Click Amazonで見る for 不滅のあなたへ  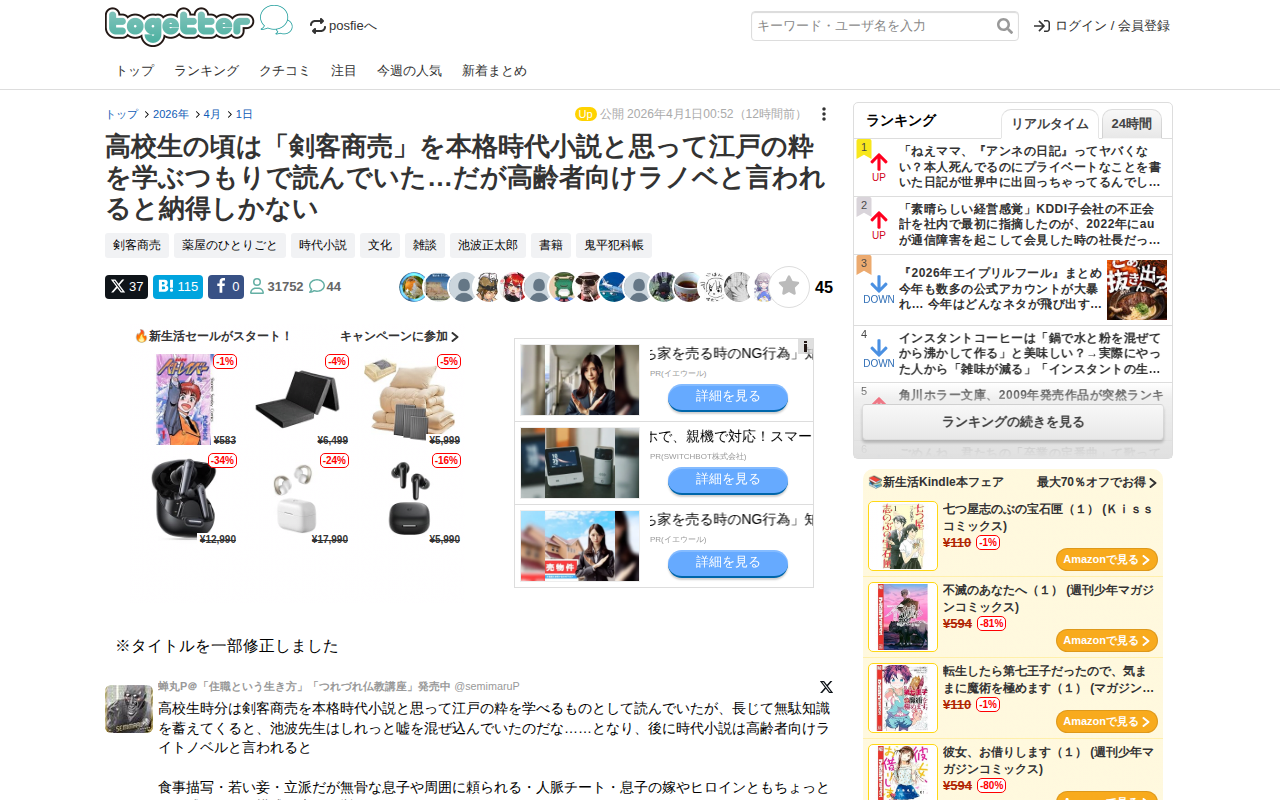pos(1107,641)
